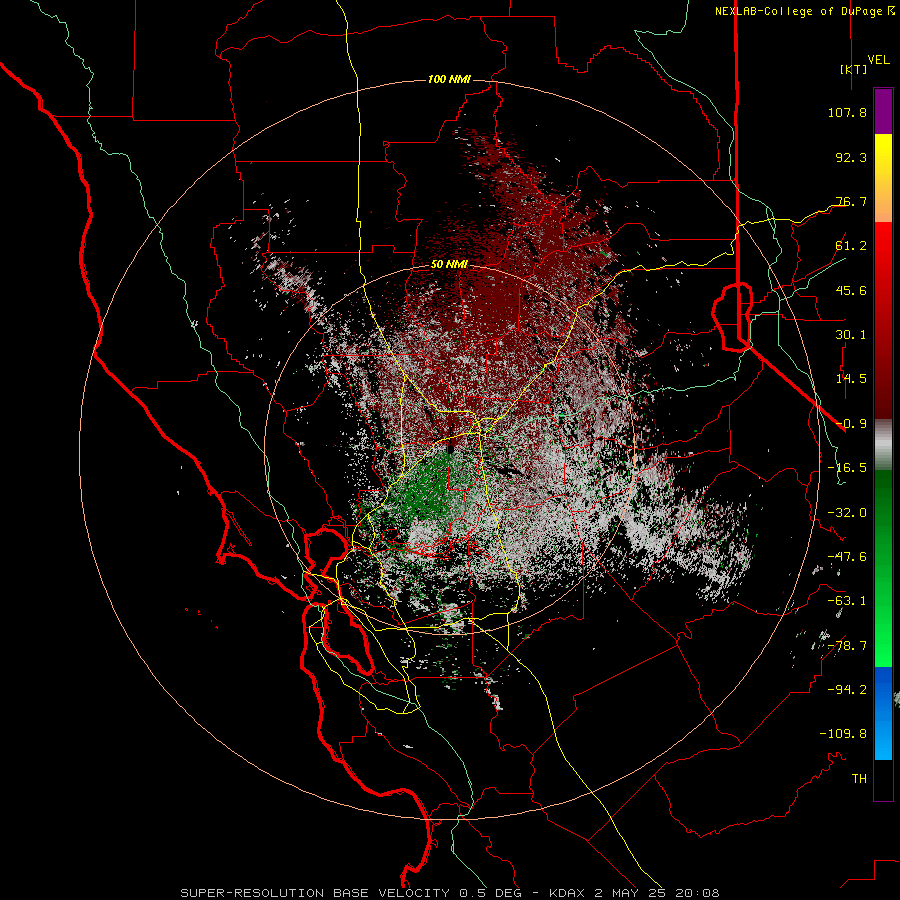
Task: Click the 50 NMI range ring label
Action: (x=449, y=265)
